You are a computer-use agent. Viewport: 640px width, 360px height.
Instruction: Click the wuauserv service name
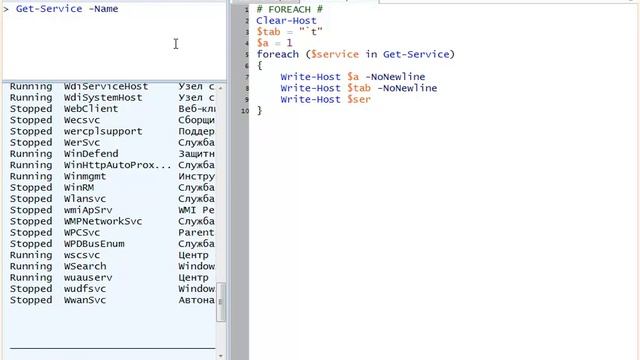(x=88, y=278)
